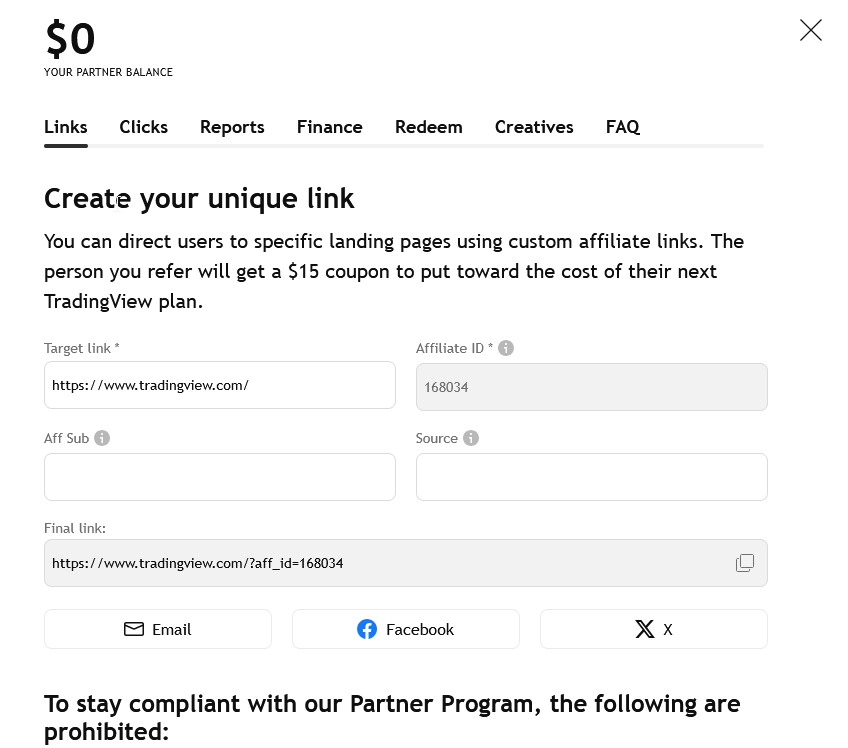Show info tooltip for Source
The width and height of the screenshot is (848, 748).
point(471,438)
